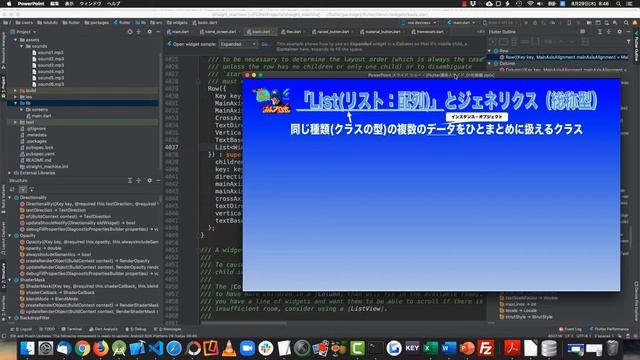The width and height of the screenshot is (640, 360).
Task: Click Structure panel expand-all icon
Action: coord(130,180)
